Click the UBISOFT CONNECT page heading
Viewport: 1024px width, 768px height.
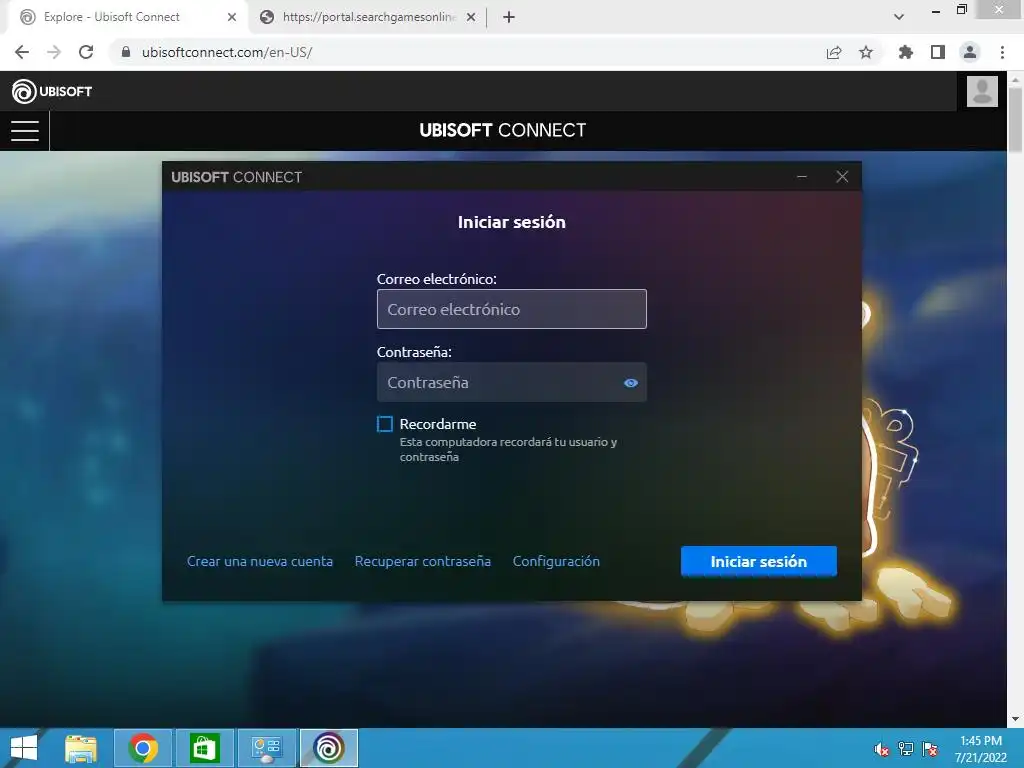click(502, 130)
